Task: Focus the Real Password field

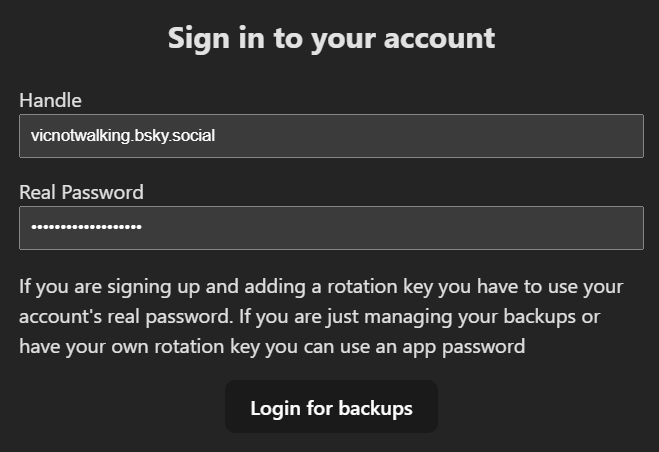Action: 330,228
